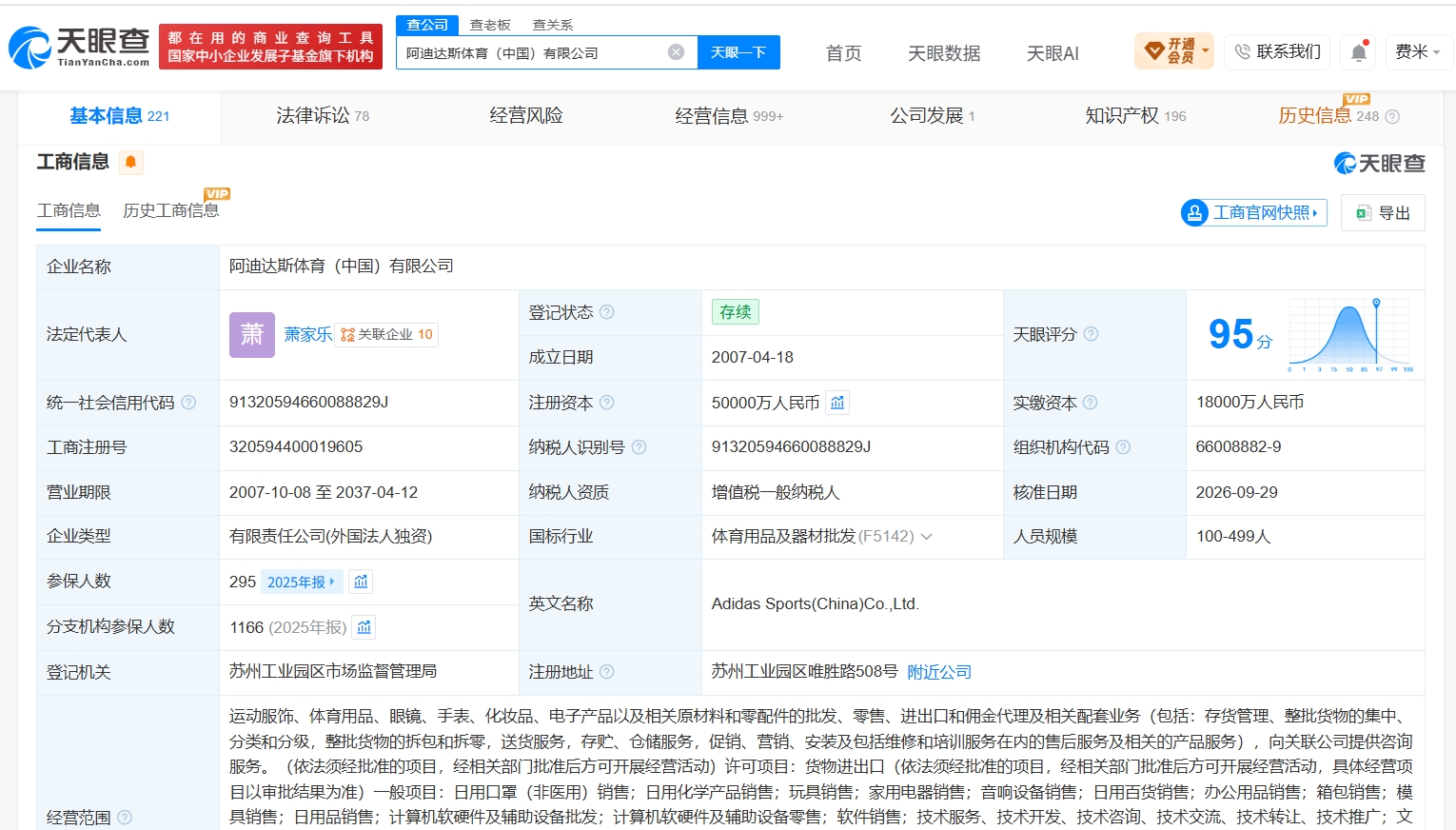The width and height of the screenshot is (1456, 830).
Task: Show help for 天眼评分
Action: (x=1091, y=334)
